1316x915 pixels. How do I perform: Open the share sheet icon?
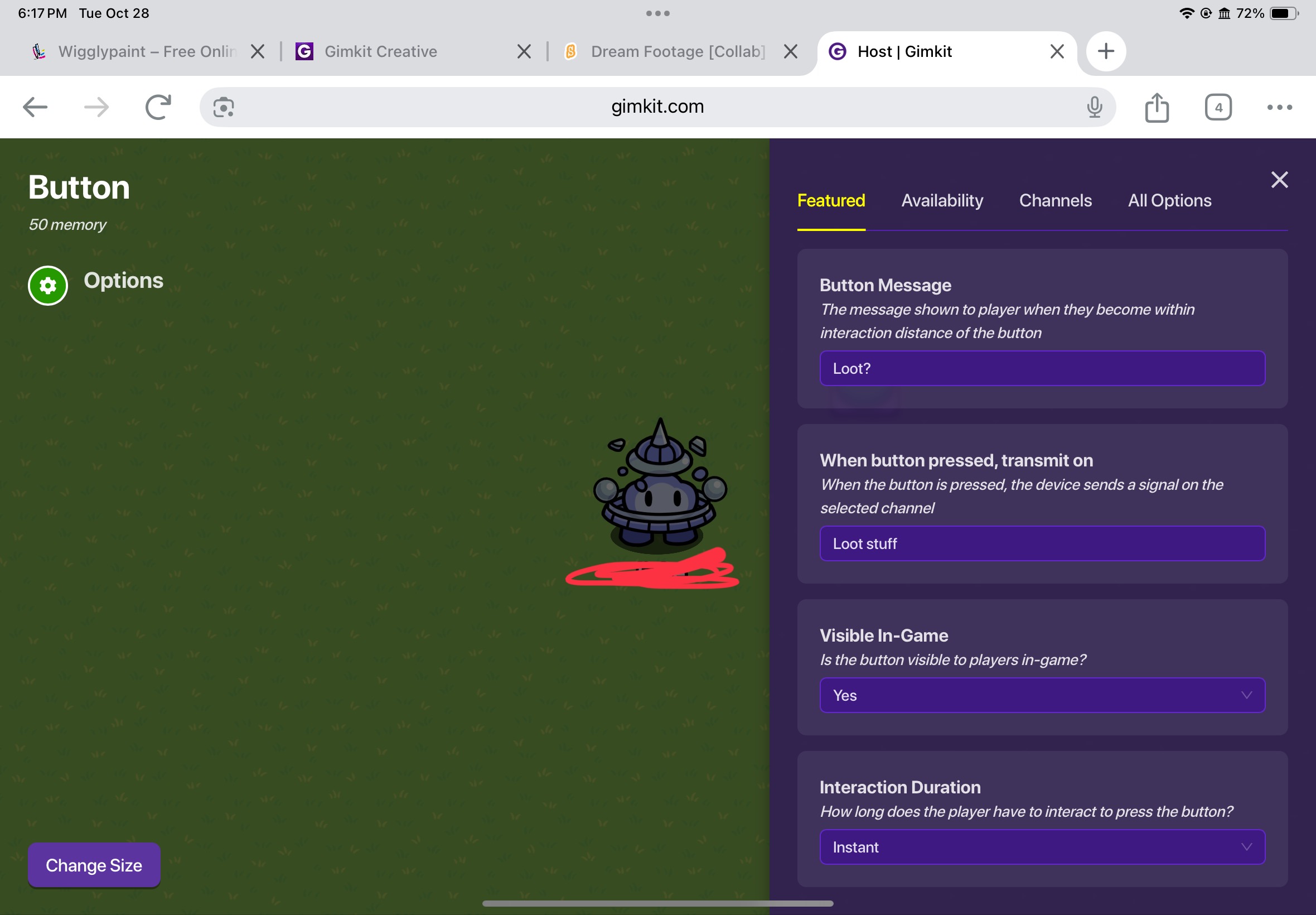[1156, 107]
